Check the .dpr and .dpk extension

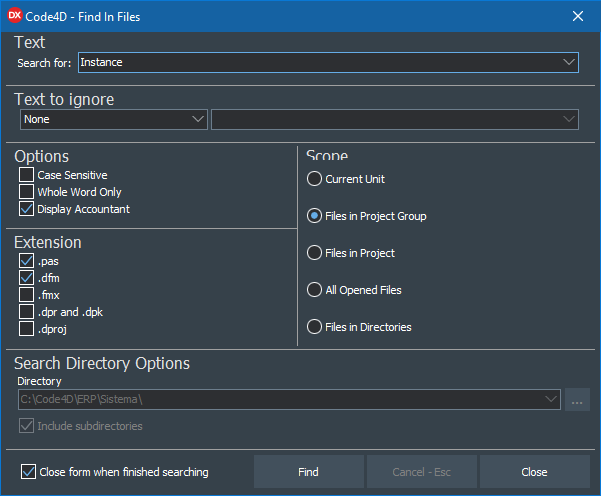click(x=26, y=311)
